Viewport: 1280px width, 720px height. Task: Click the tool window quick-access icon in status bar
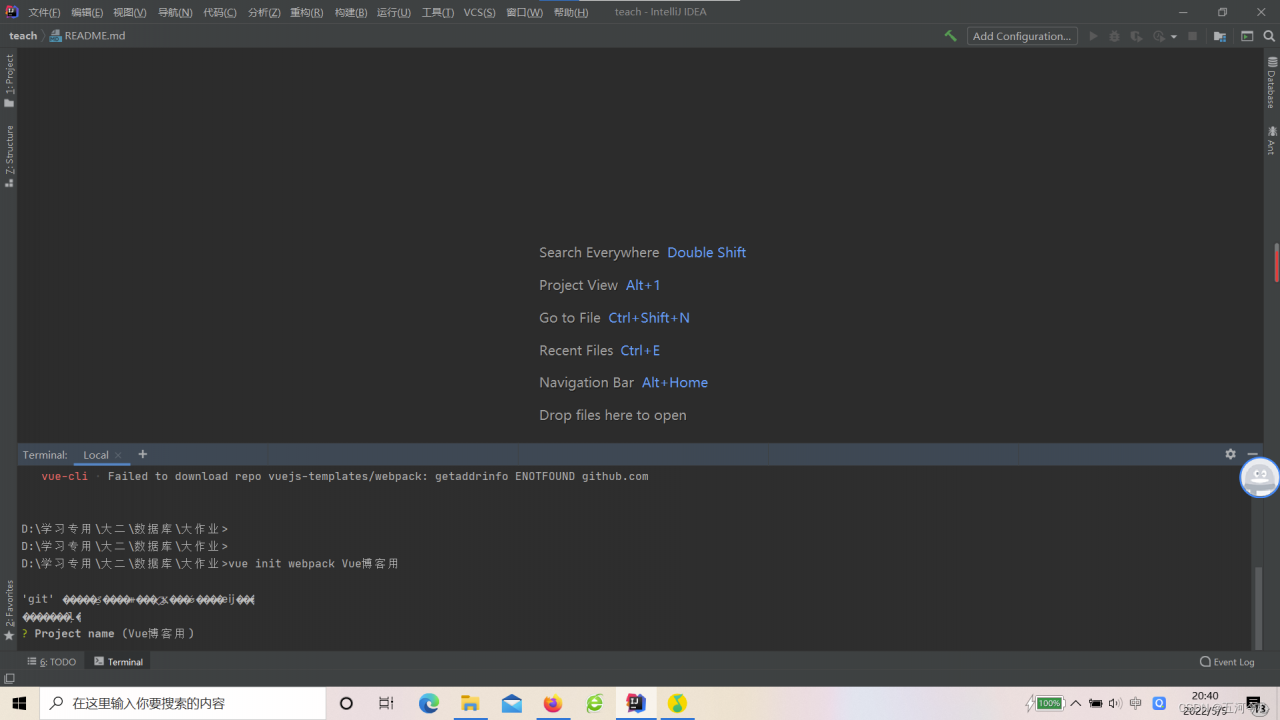click(x=9, y=679)
